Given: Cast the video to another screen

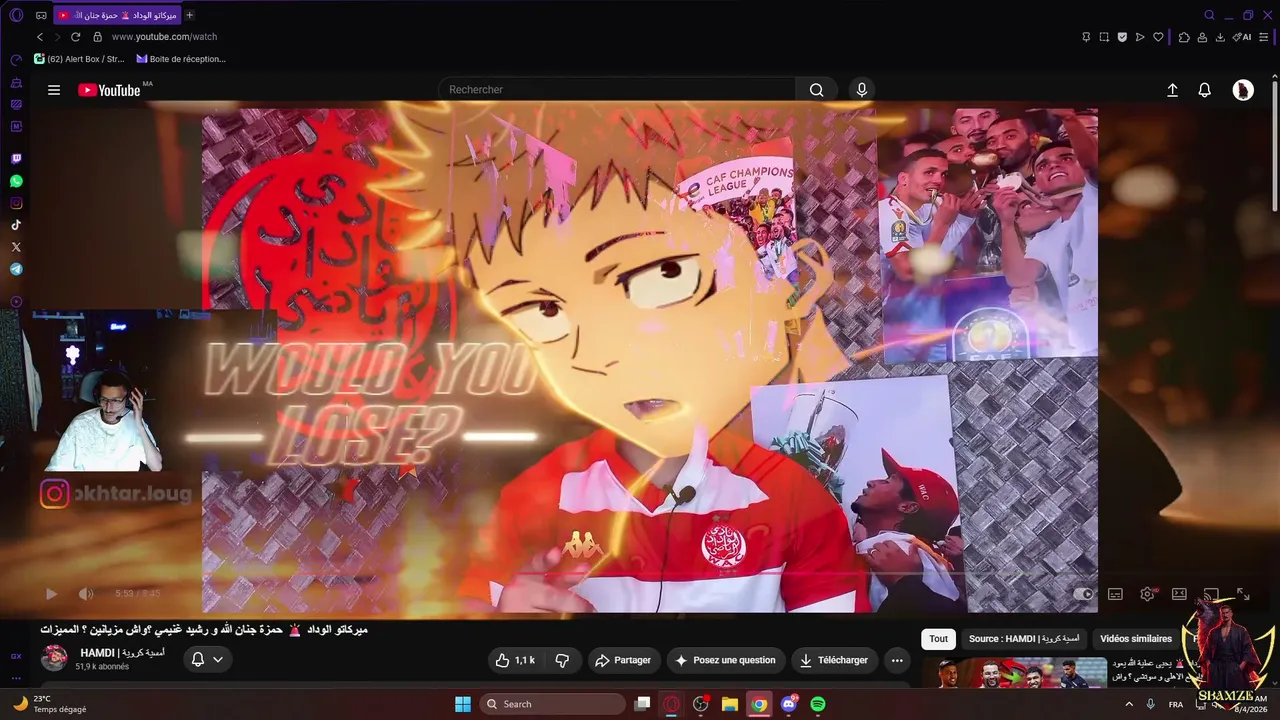Looking at the screenshot, I should coord(1211,594).
